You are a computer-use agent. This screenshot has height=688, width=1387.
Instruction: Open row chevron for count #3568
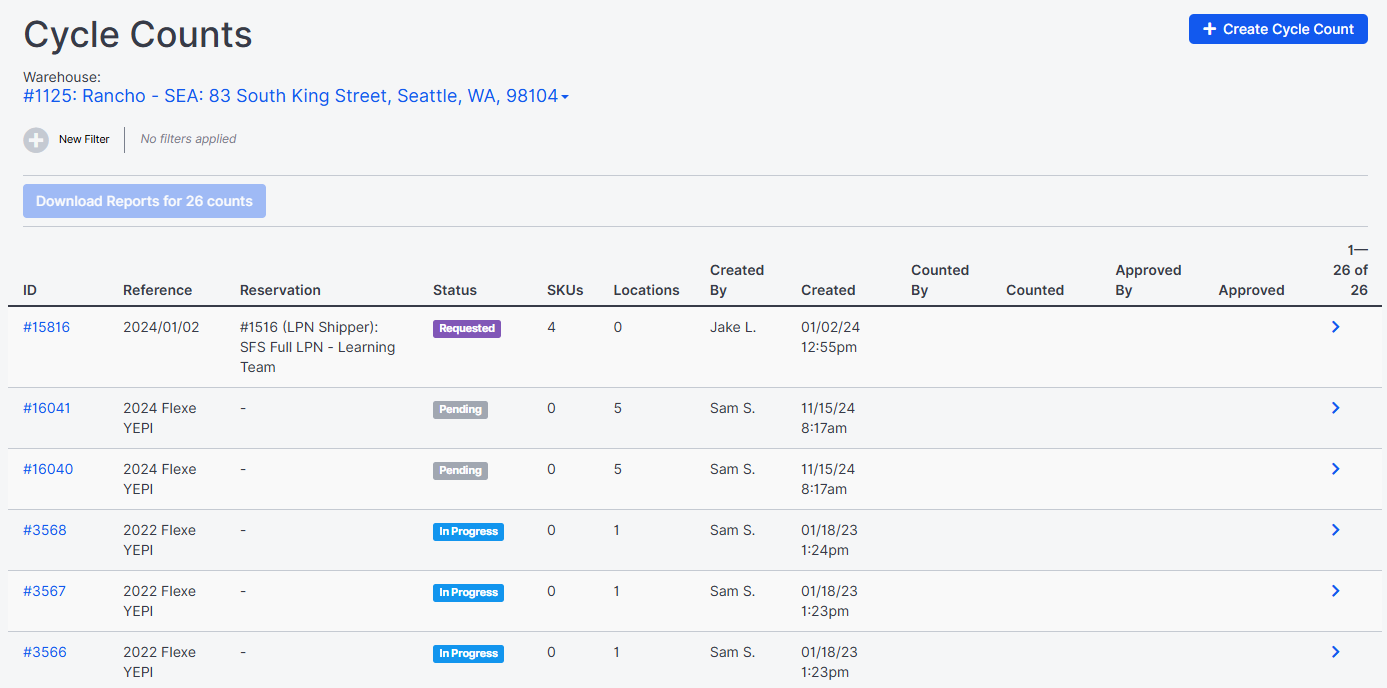click(x=1336, y=530)
